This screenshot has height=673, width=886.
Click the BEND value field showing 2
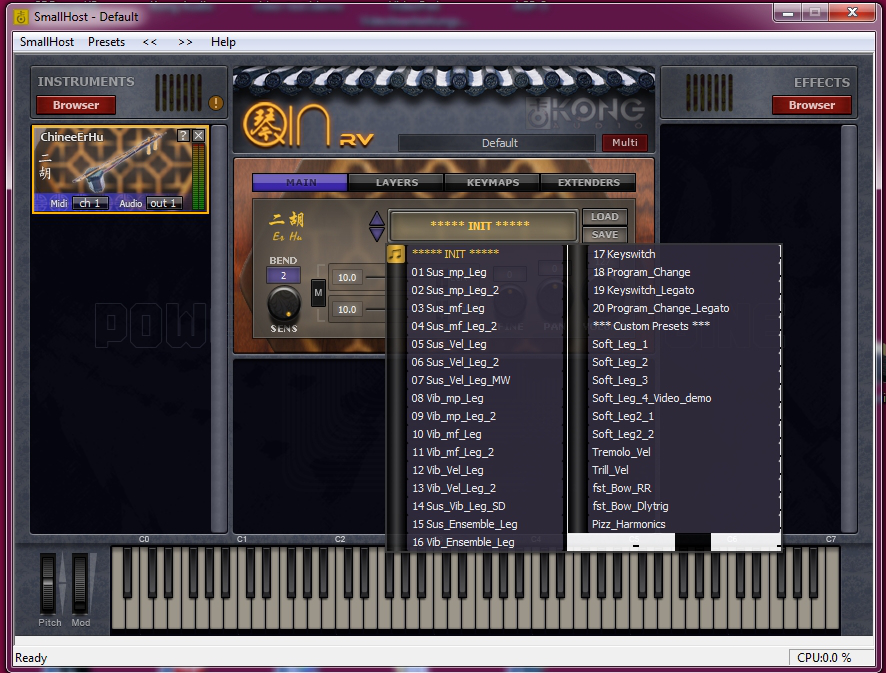[283, 276]
